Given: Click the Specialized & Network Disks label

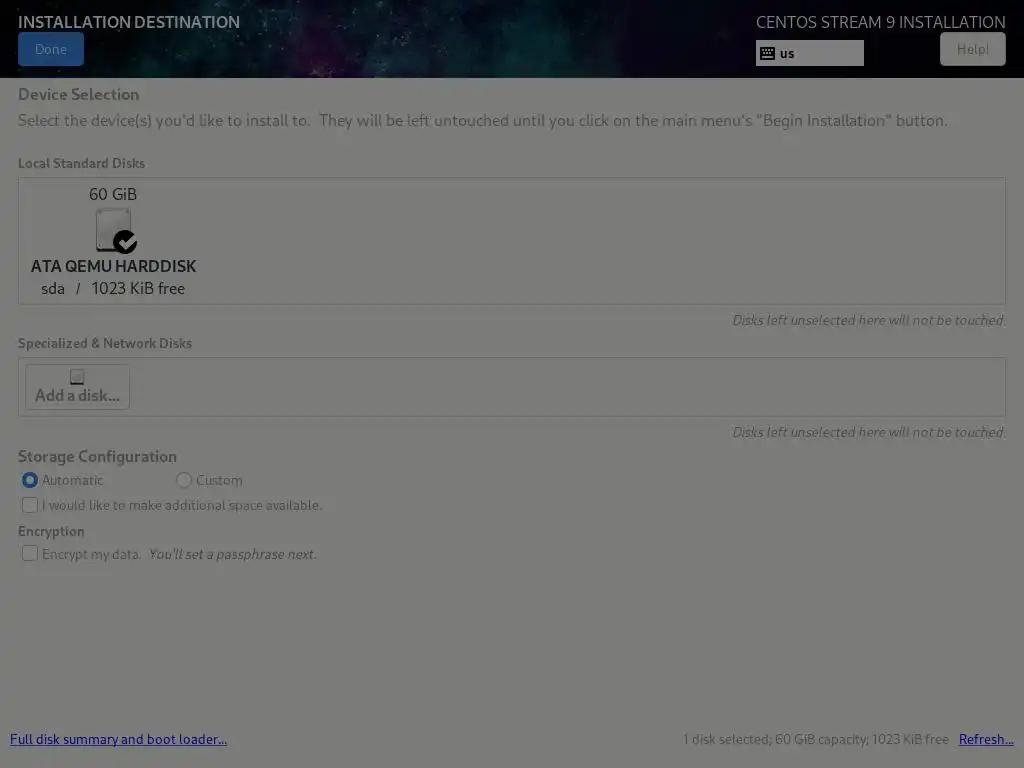Looking at the screenshot, I should [x=105, y=343].
